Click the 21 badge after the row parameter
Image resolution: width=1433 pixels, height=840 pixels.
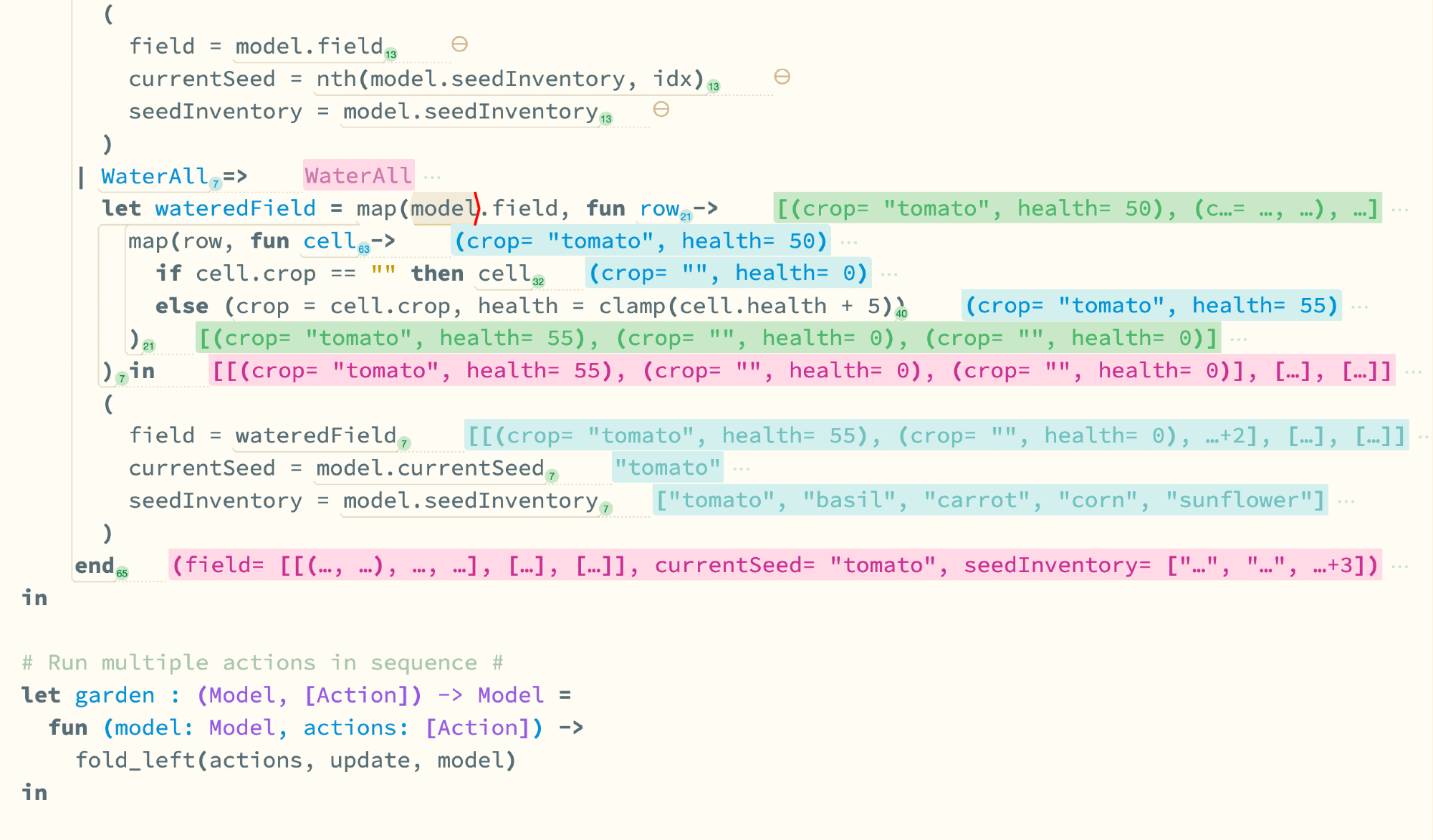(686, 216)
